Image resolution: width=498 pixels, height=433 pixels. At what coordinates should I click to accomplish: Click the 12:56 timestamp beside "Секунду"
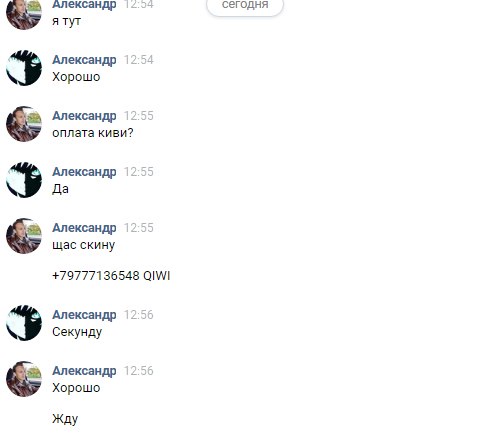coord(139,315)
